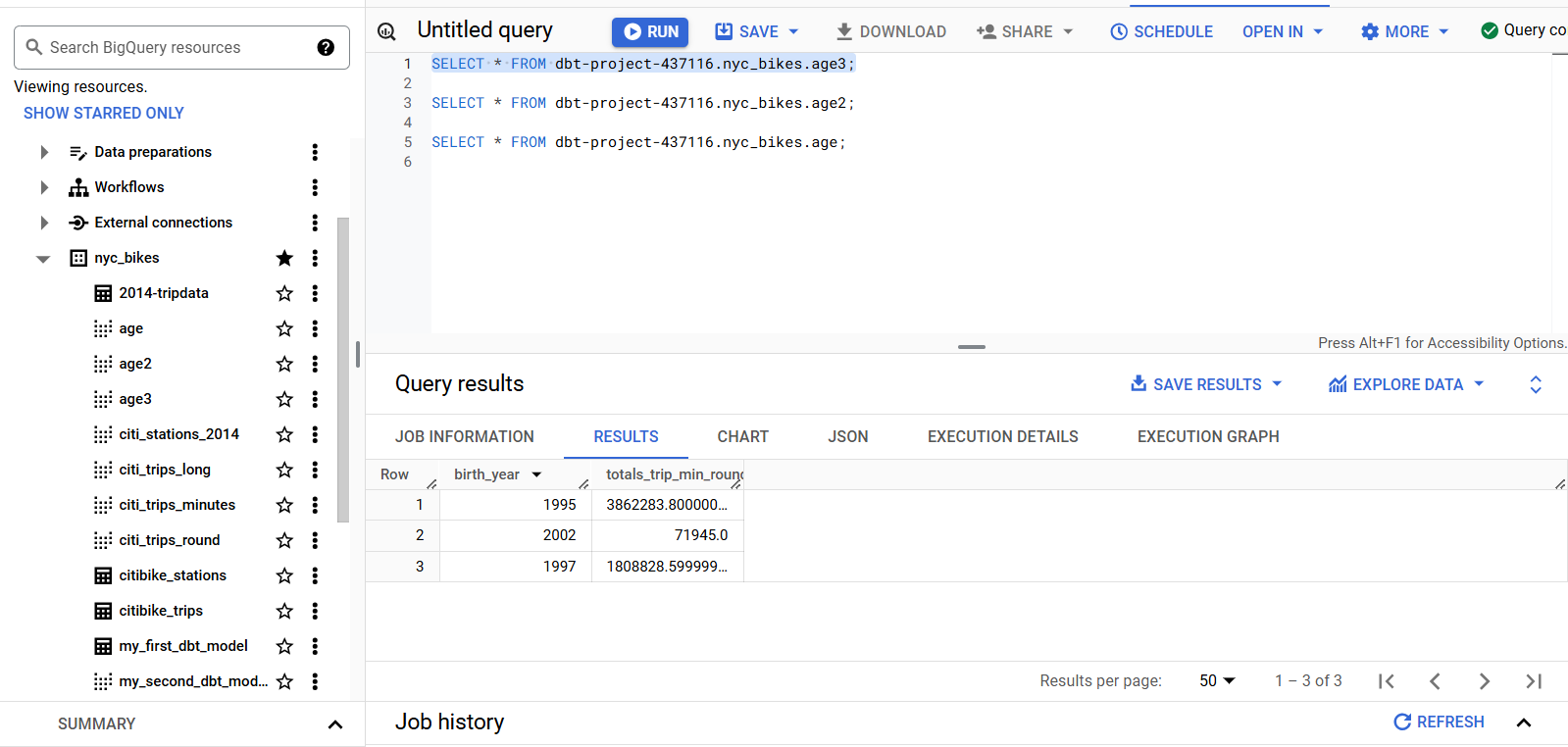This screenshot has height=747, width=1568.
Task: Open more actions for 2014-tripdata
Action: 315,293
